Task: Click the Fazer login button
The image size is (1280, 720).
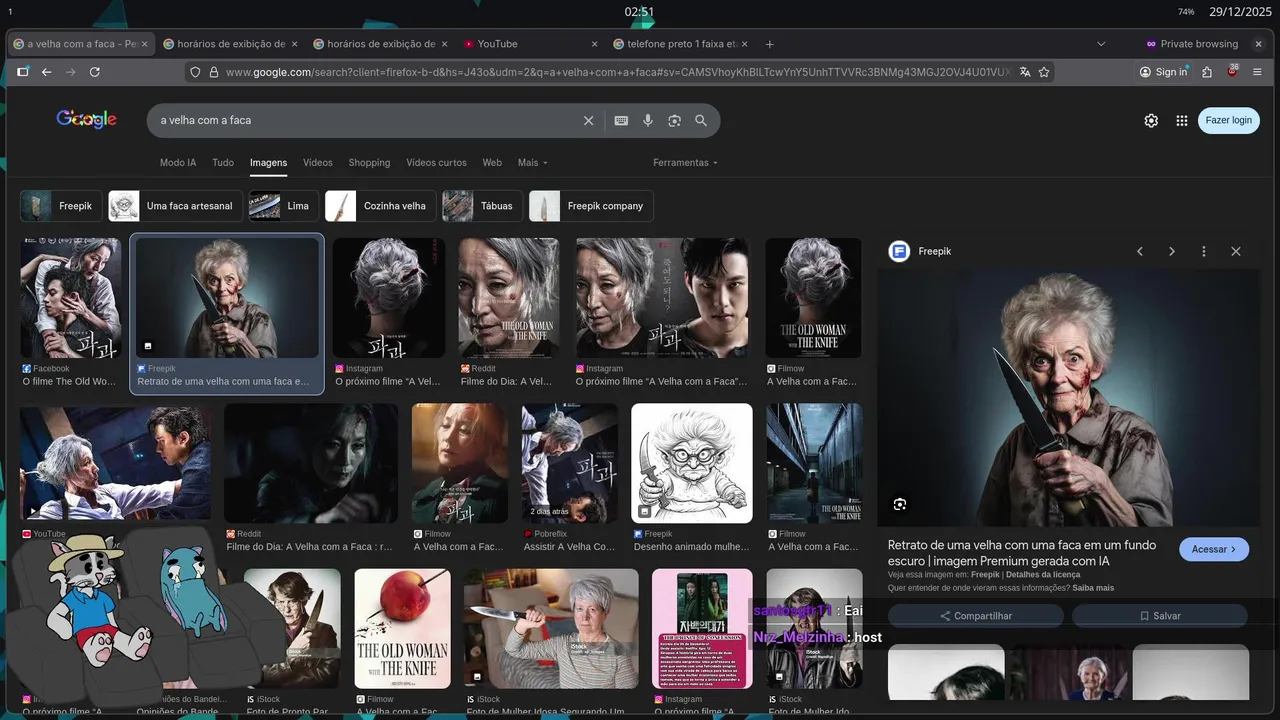Action: click(x=1229, y=120)
